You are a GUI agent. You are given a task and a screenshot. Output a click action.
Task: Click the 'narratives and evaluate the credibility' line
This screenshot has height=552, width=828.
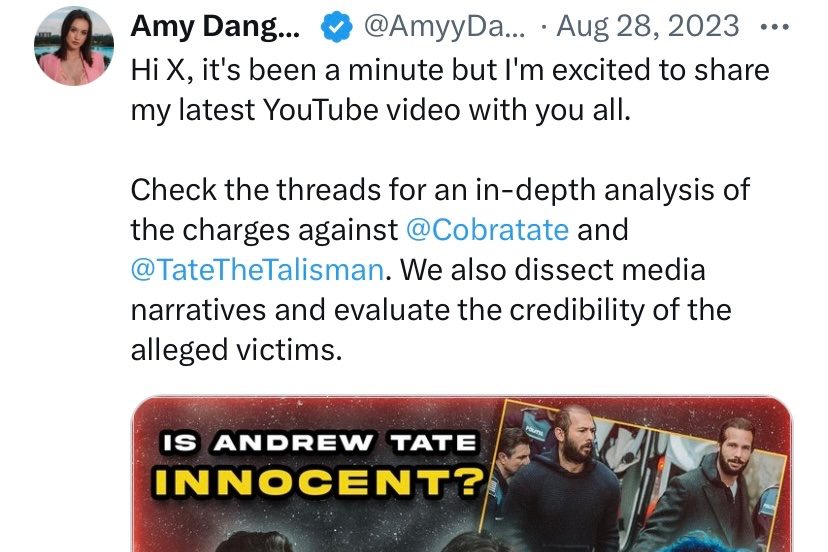coord(431,310)
